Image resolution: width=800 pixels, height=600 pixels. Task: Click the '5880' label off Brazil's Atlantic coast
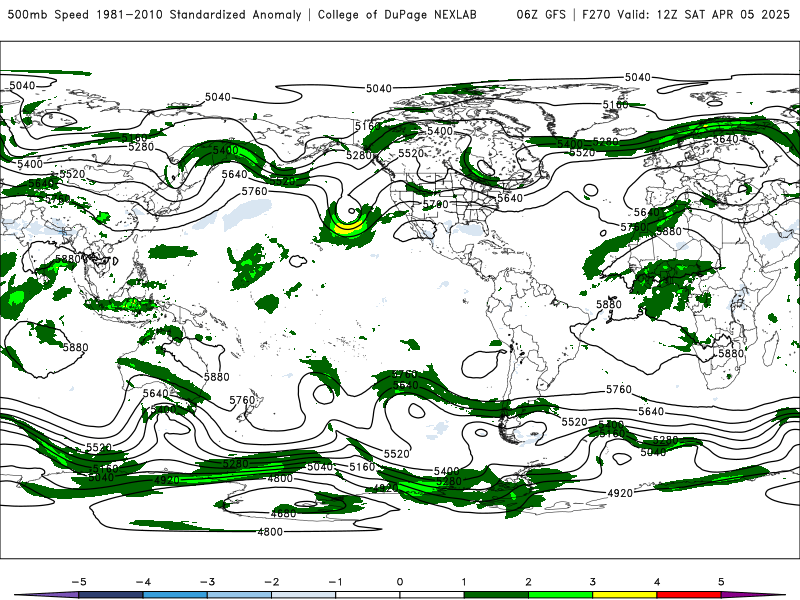(x=609, y=305)
